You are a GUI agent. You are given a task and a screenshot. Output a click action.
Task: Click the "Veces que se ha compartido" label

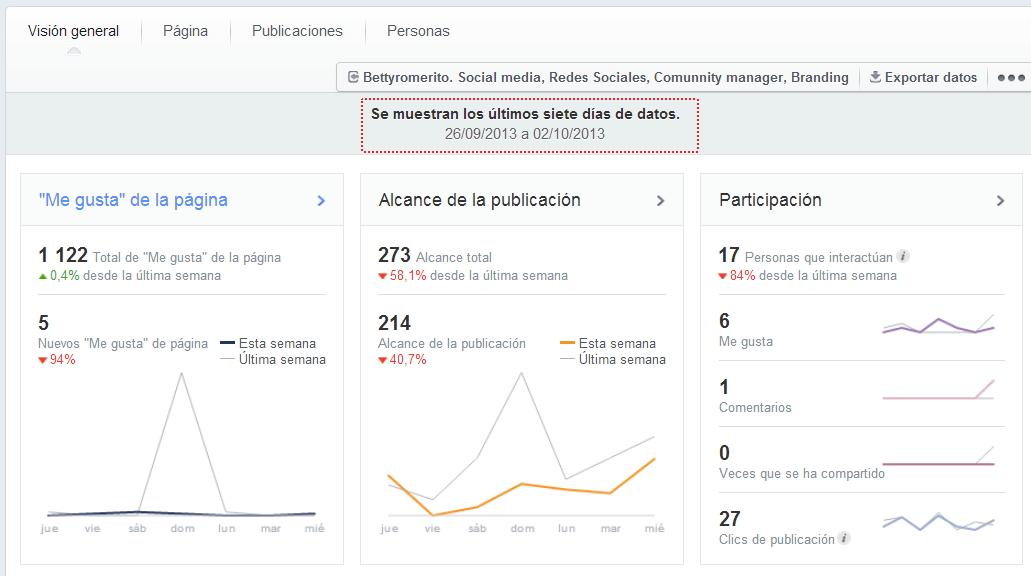tap(802, 473)
